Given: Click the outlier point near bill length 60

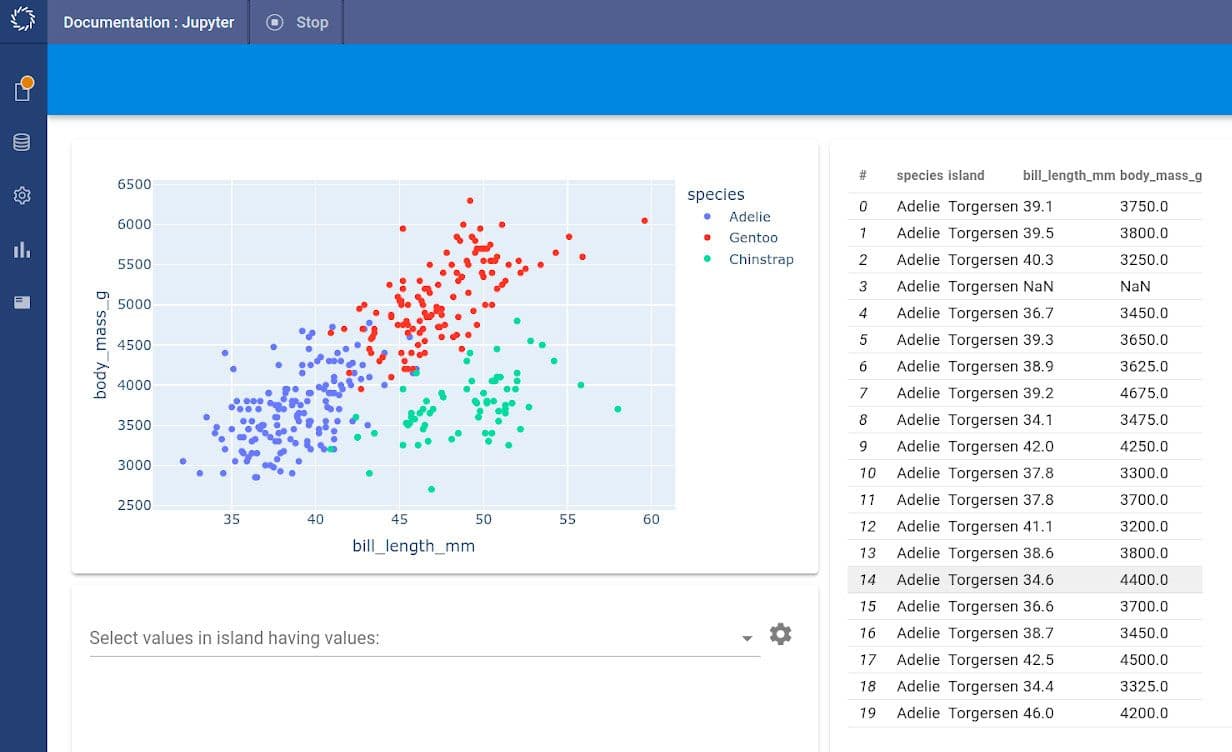Looking at the screenshot, I should [645, 220].
